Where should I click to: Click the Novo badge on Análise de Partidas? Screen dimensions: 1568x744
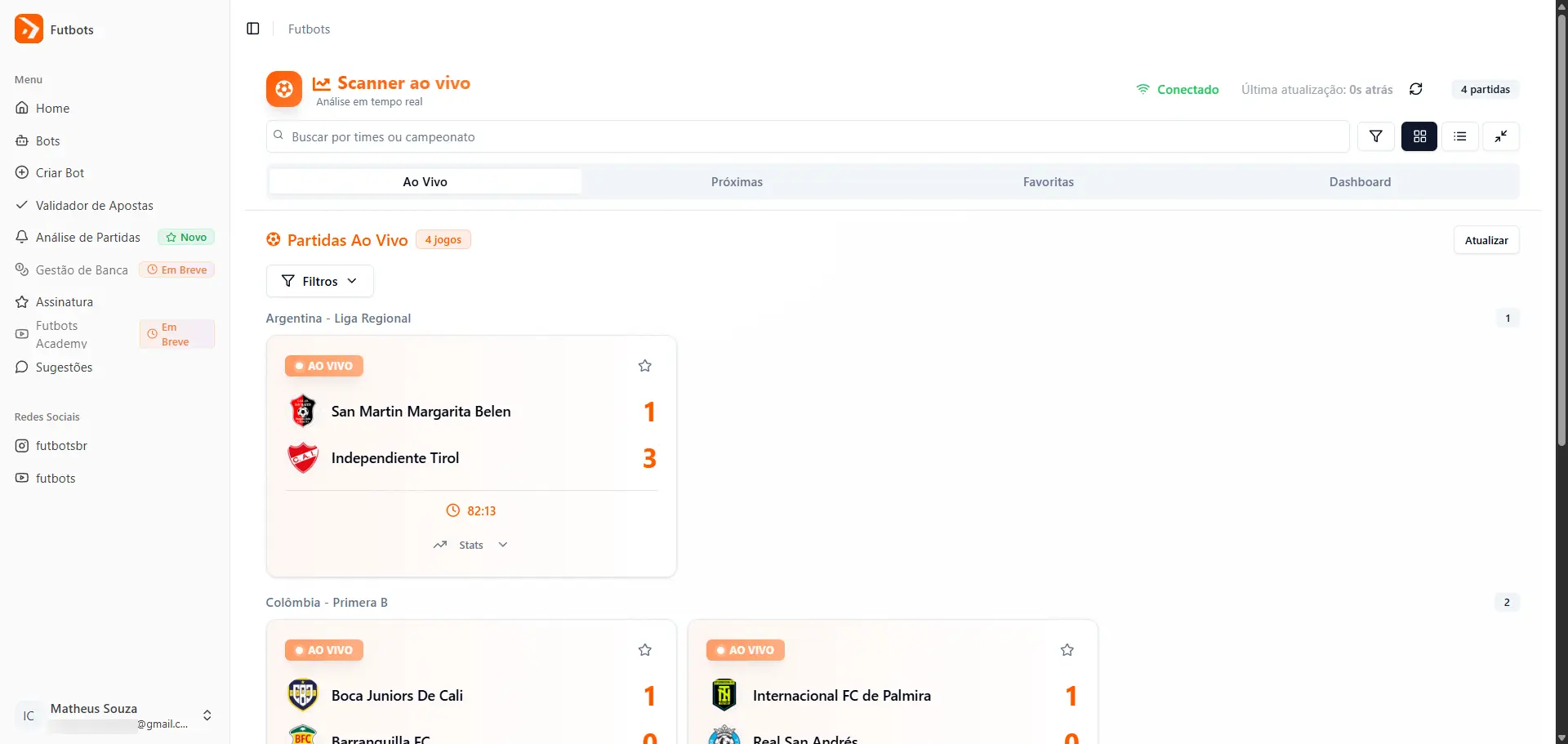click(186, 237)
